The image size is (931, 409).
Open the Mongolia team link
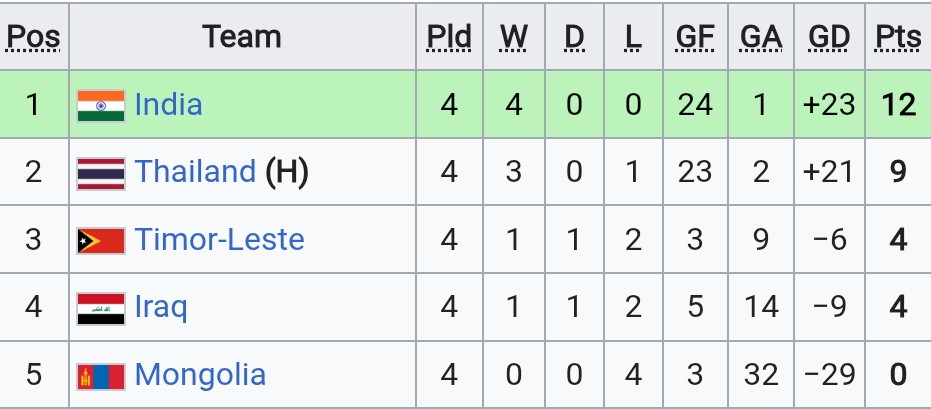(200, 375)
